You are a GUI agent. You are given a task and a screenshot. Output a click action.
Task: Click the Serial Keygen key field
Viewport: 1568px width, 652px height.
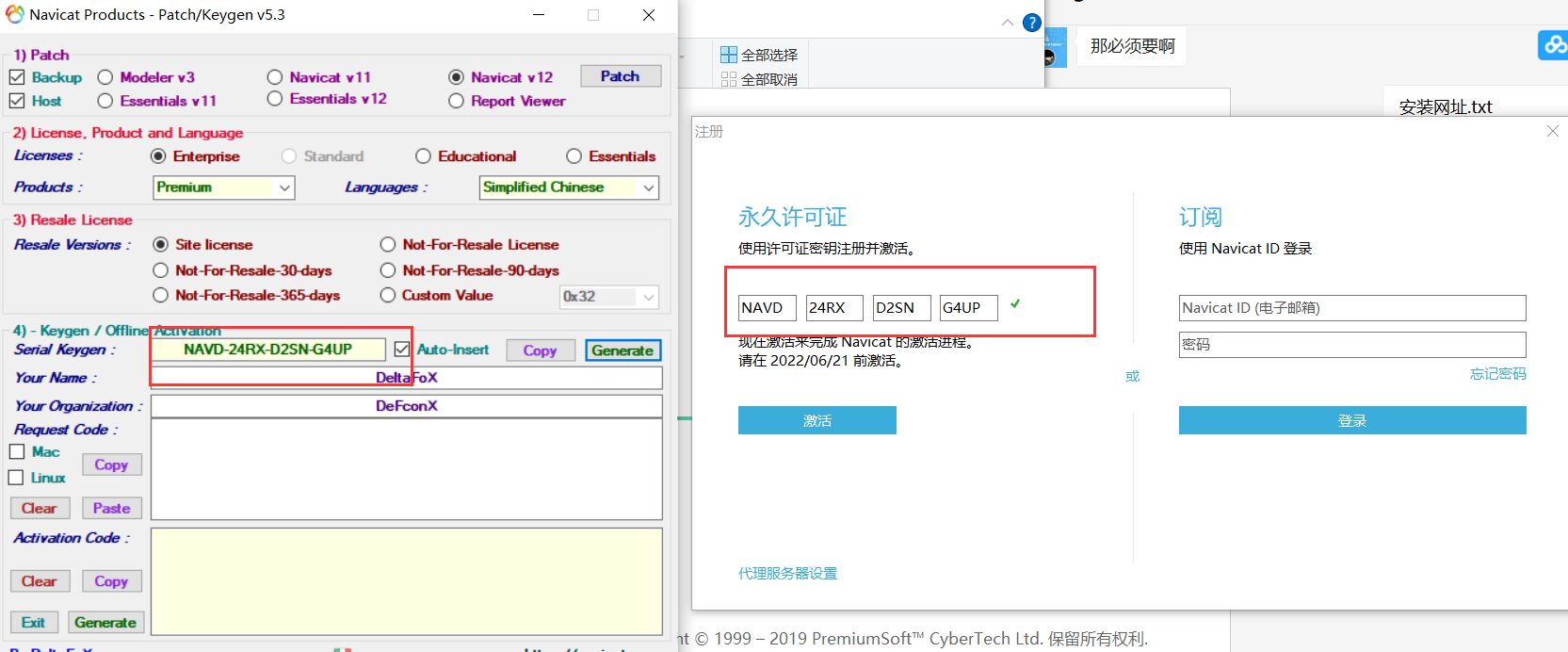[x=268, y=350]
